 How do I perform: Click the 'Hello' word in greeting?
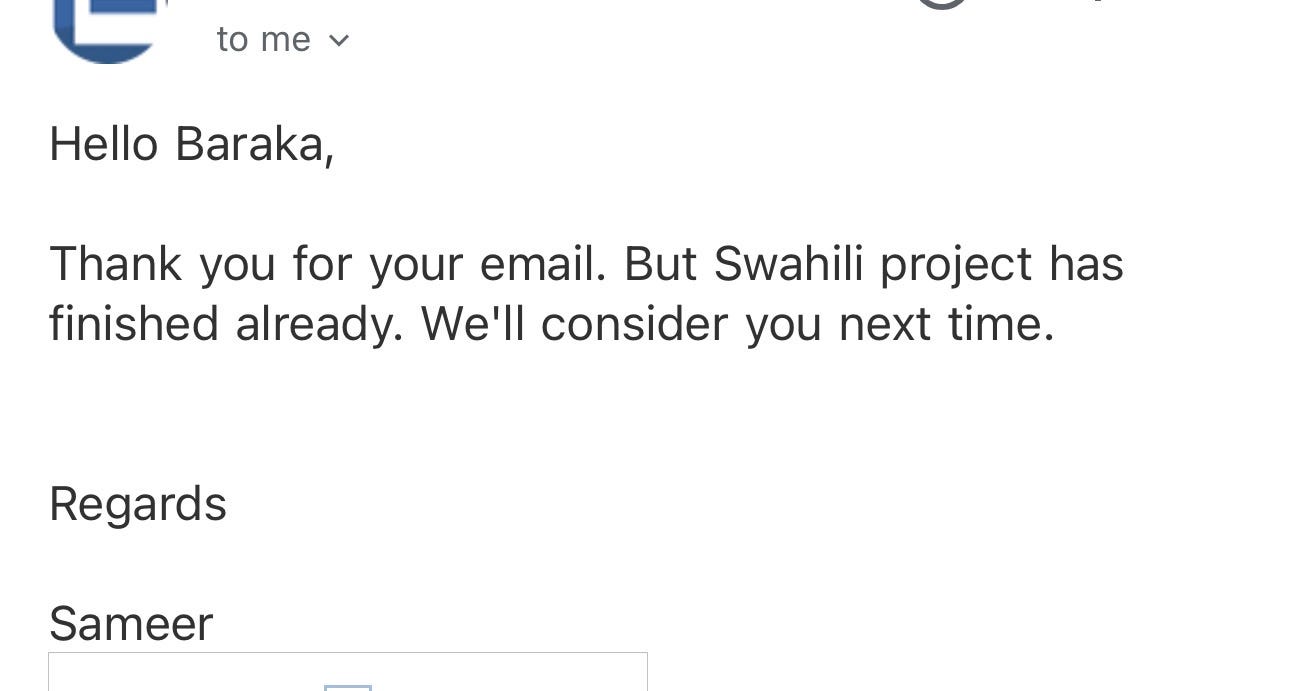coord(104,144)
